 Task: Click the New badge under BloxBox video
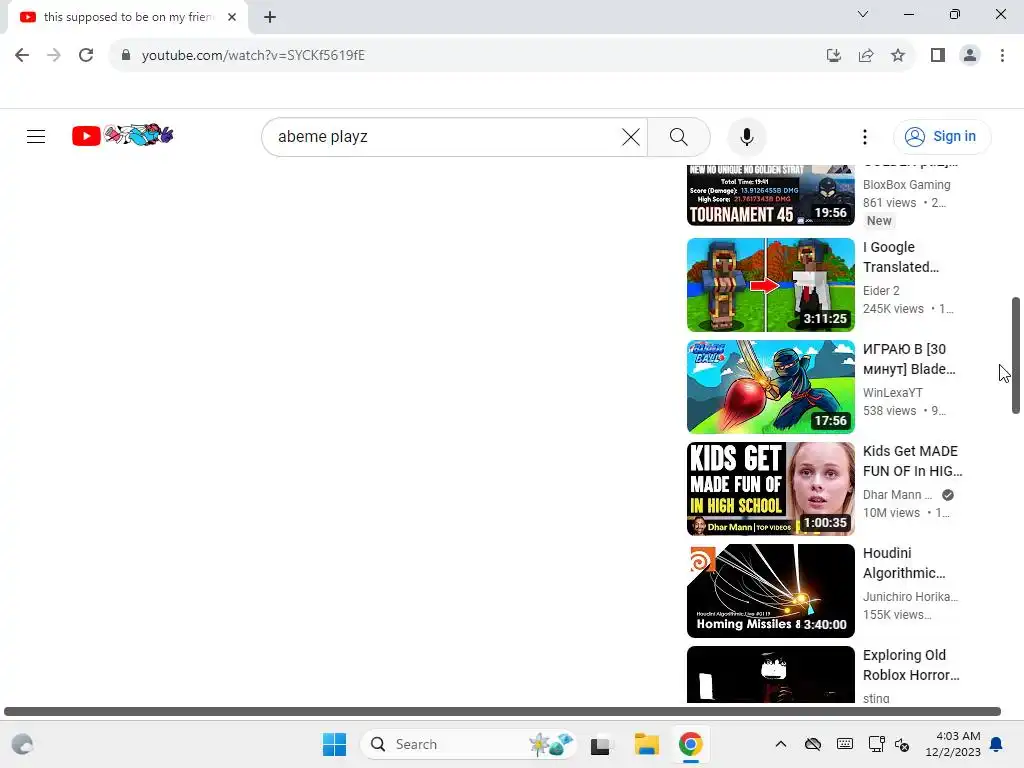(x=879, y=221)
